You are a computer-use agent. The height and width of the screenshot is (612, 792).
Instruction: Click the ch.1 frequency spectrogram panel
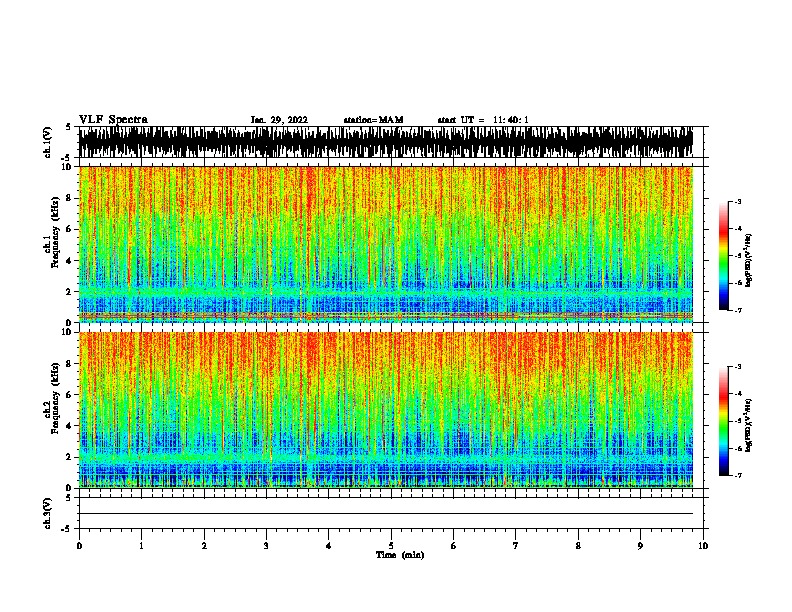386,244
